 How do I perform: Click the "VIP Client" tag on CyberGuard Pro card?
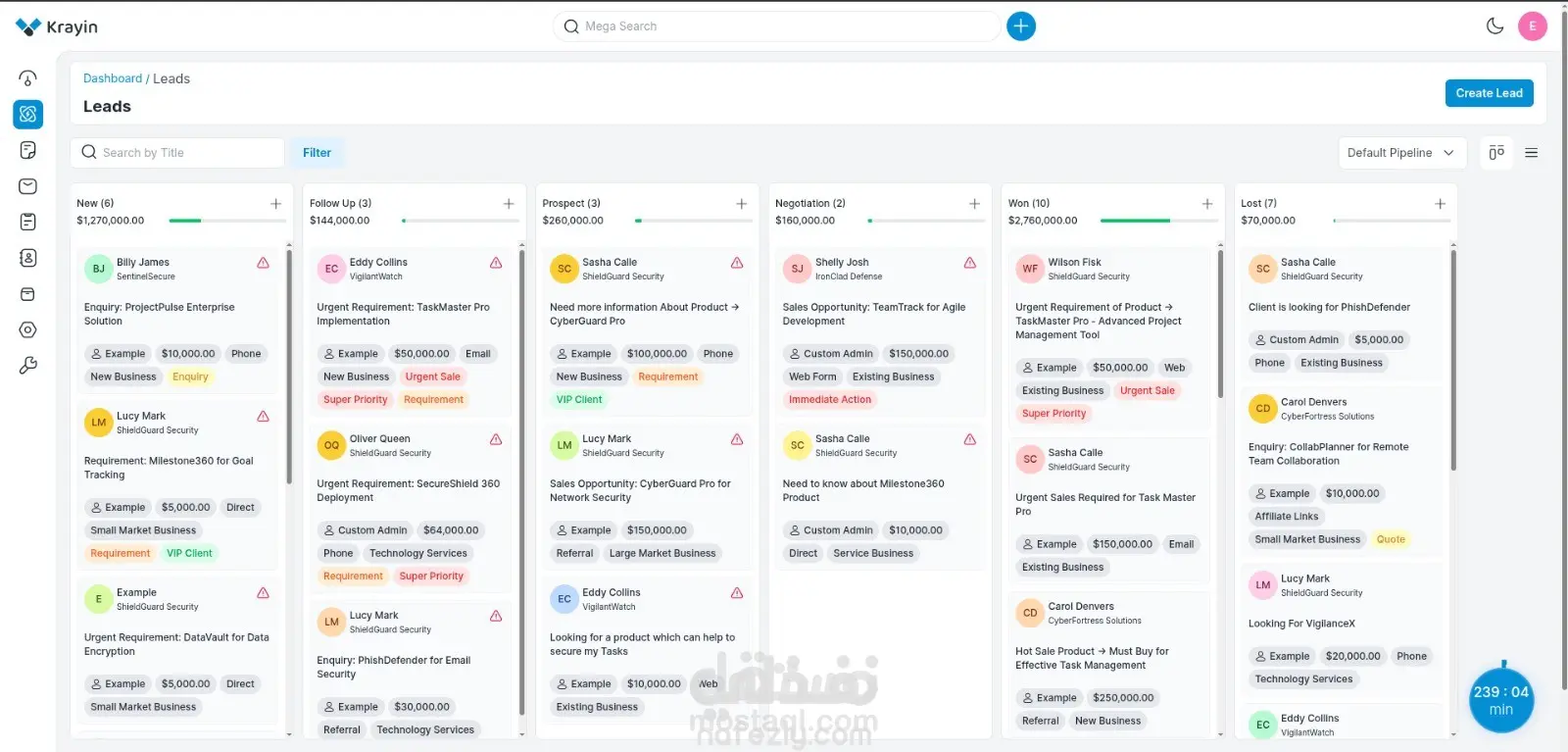coord(579,400)
